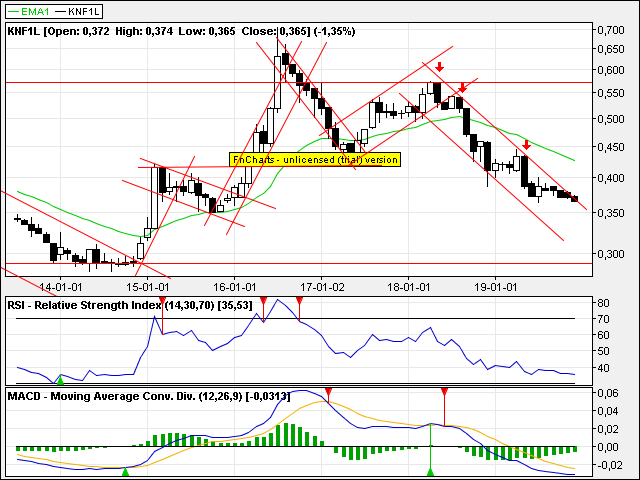The width and height of the screenshot is (640, 480).
Task: Click the 0,500 price axis label
Action: [x=611, y=119]
